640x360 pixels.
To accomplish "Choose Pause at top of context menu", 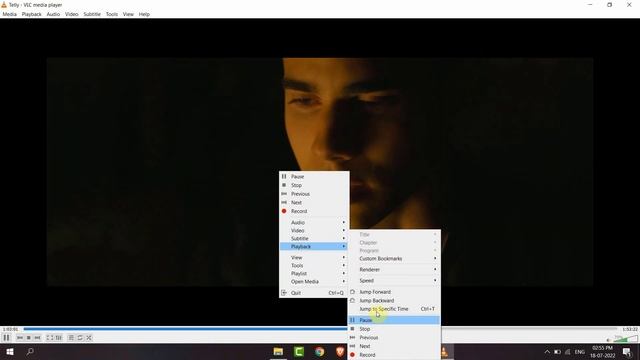I will 314,177.
